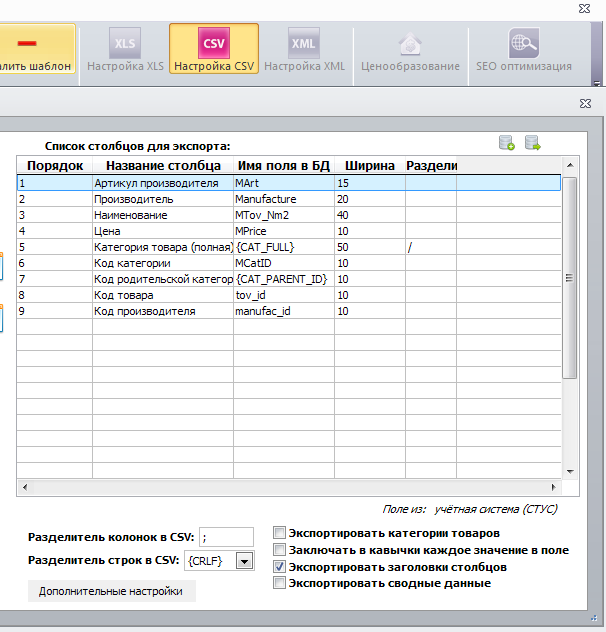Click the delete template (шаблон) button
The height and width of the screenshot is (632, 606).
35,49
